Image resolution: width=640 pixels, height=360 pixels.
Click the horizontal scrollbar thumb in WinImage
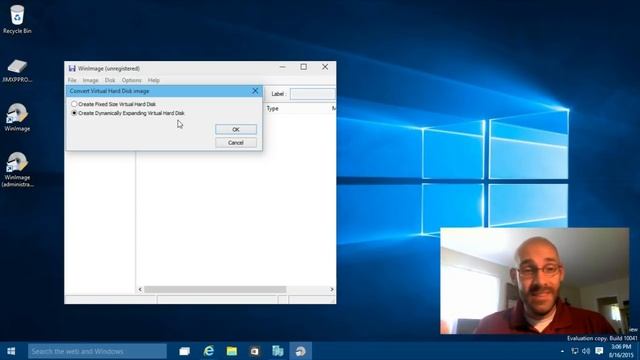215,289
